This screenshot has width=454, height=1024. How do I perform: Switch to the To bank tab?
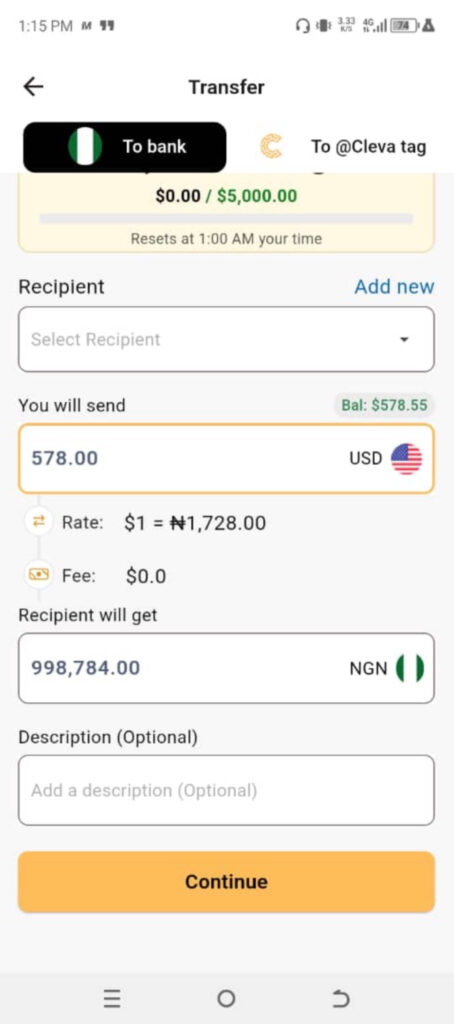pyautogui.click(x=125, y=147)
